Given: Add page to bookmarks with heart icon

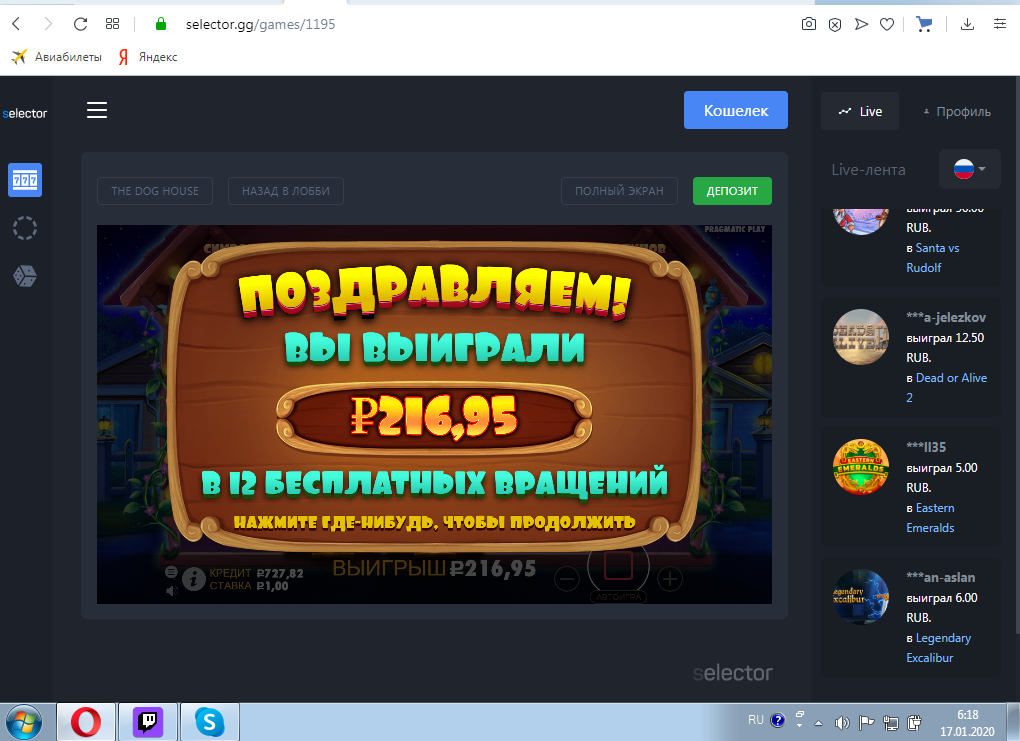Looking at the screenshot, I should click(x=887, y=24).
